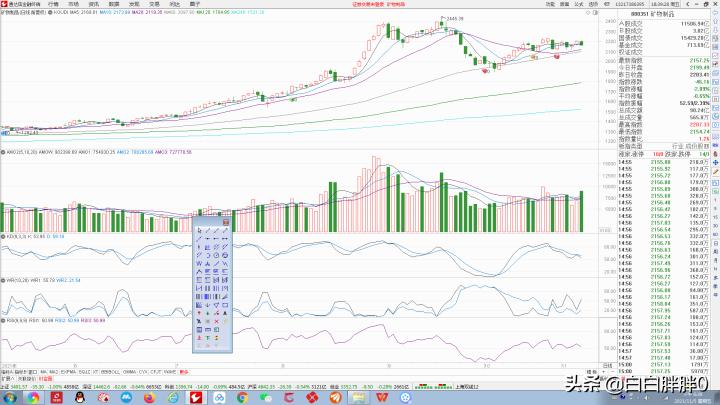Click the WR indicator label
This screenshot has height=405, width=720.
coord(17,280)
